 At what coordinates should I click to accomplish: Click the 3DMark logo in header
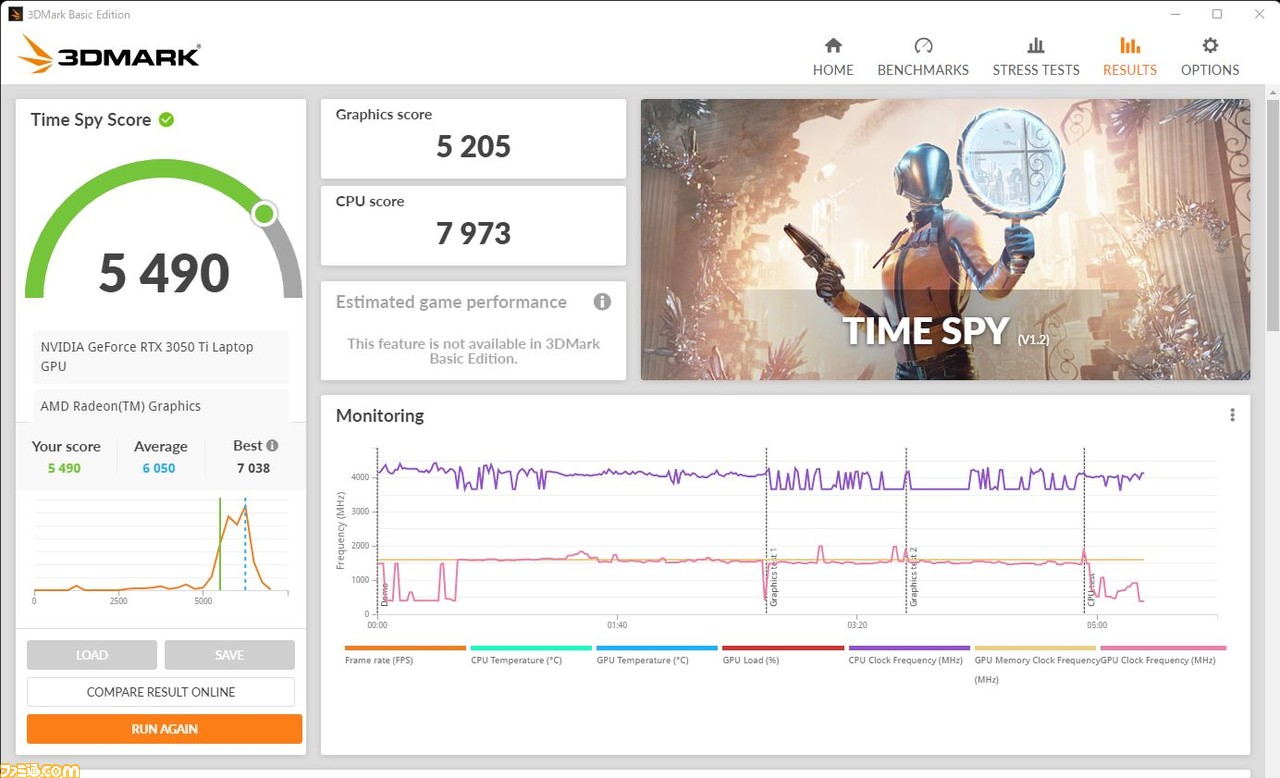coord(110,54)
